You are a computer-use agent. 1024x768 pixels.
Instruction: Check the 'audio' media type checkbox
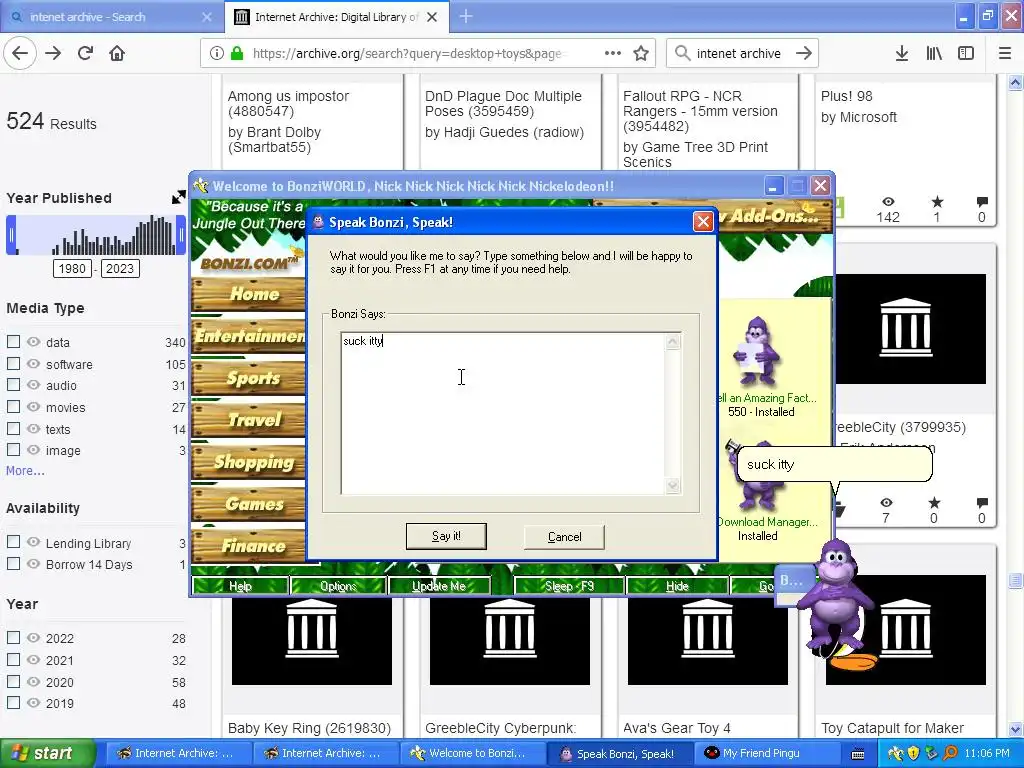click(13, 385)
